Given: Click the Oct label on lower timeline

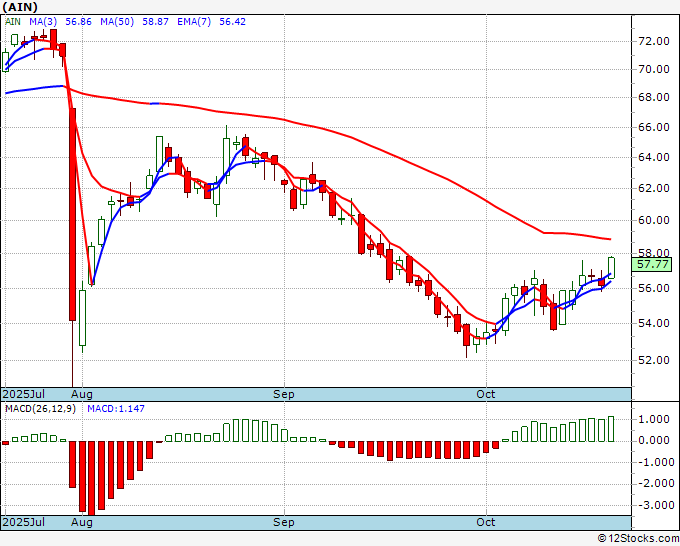Looking at the screenshot, I should [485, 522].
